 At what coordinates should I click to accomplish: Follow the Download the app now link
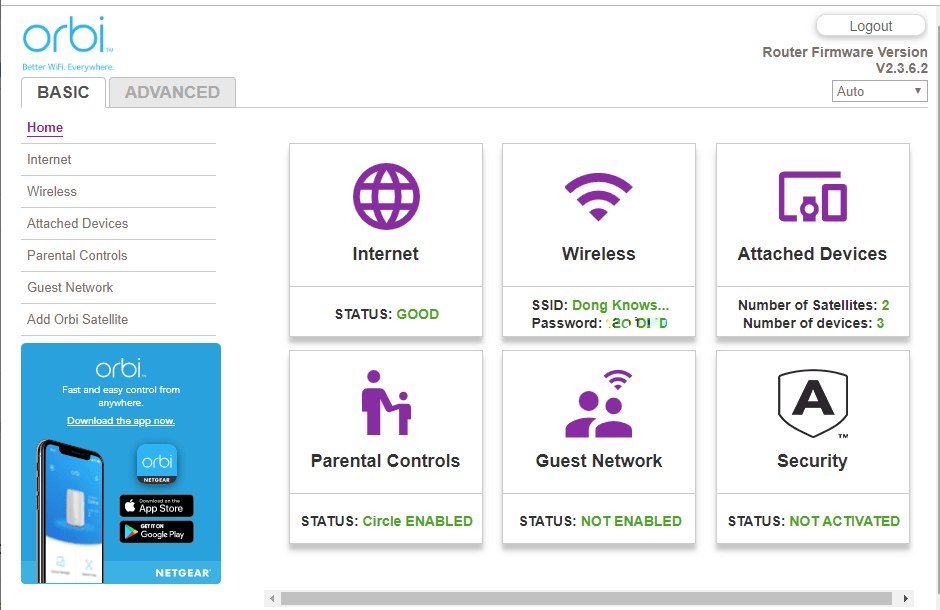pyautogui.click(x=120, y=421)
